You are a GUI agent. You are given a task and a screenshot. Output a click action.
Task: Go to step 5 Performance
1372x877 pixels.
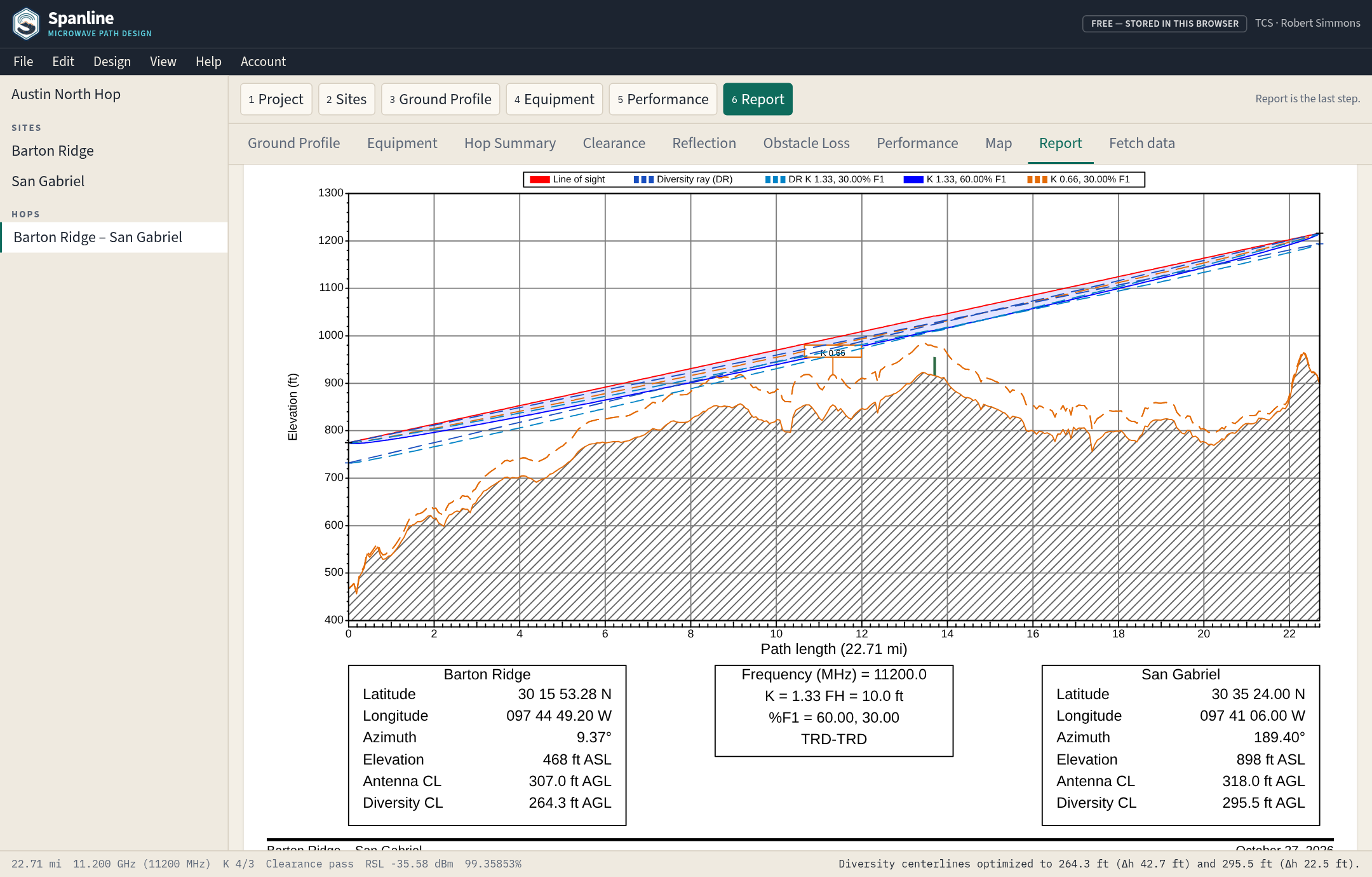(663, 99)
